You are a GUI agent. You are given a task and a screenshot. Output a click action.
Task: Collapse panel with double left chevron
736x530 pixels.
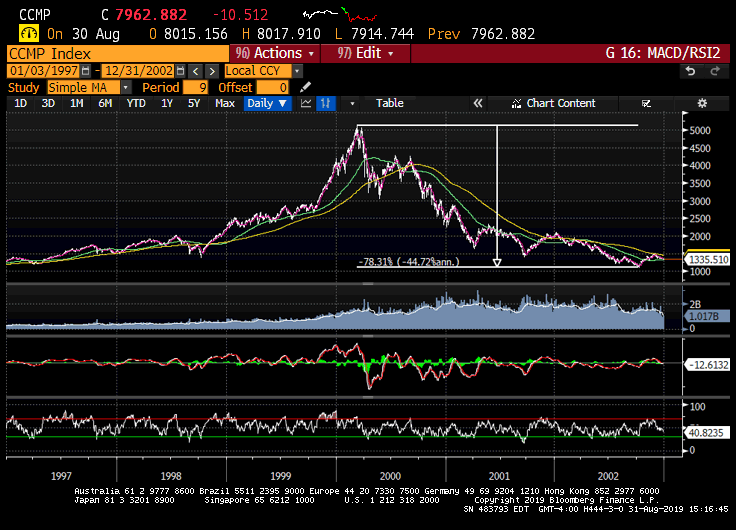click(x=477, y=103)
